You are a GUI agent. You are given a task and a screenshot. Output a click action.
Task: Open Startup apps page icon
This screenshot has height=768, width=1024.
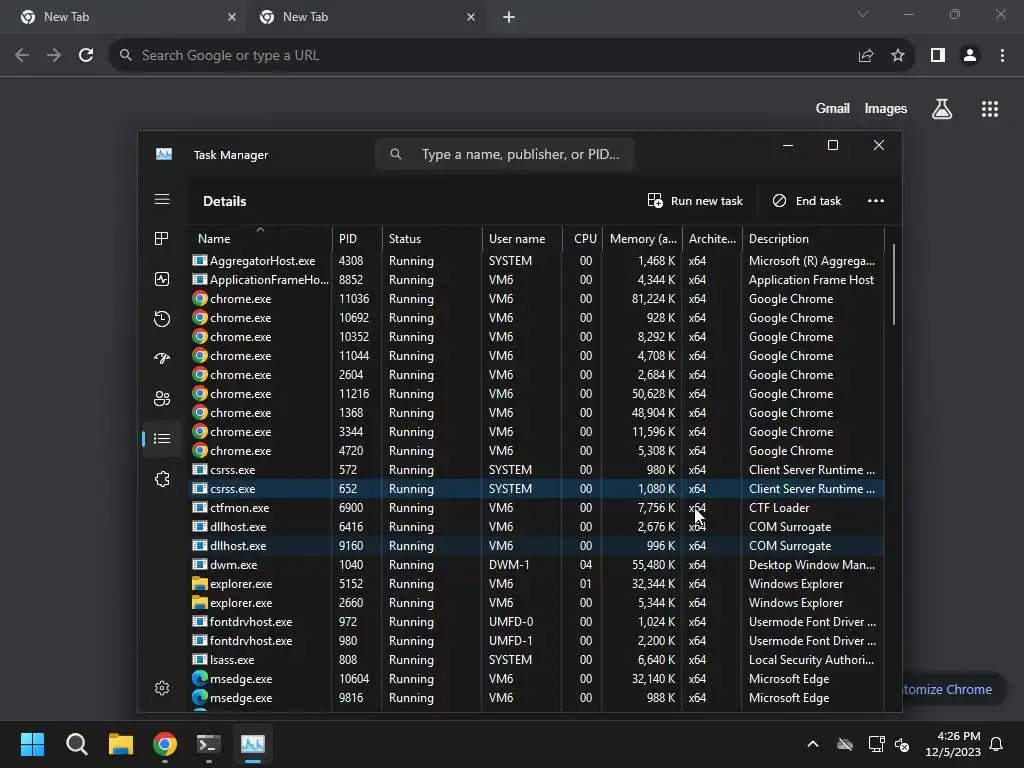point(162,359)
